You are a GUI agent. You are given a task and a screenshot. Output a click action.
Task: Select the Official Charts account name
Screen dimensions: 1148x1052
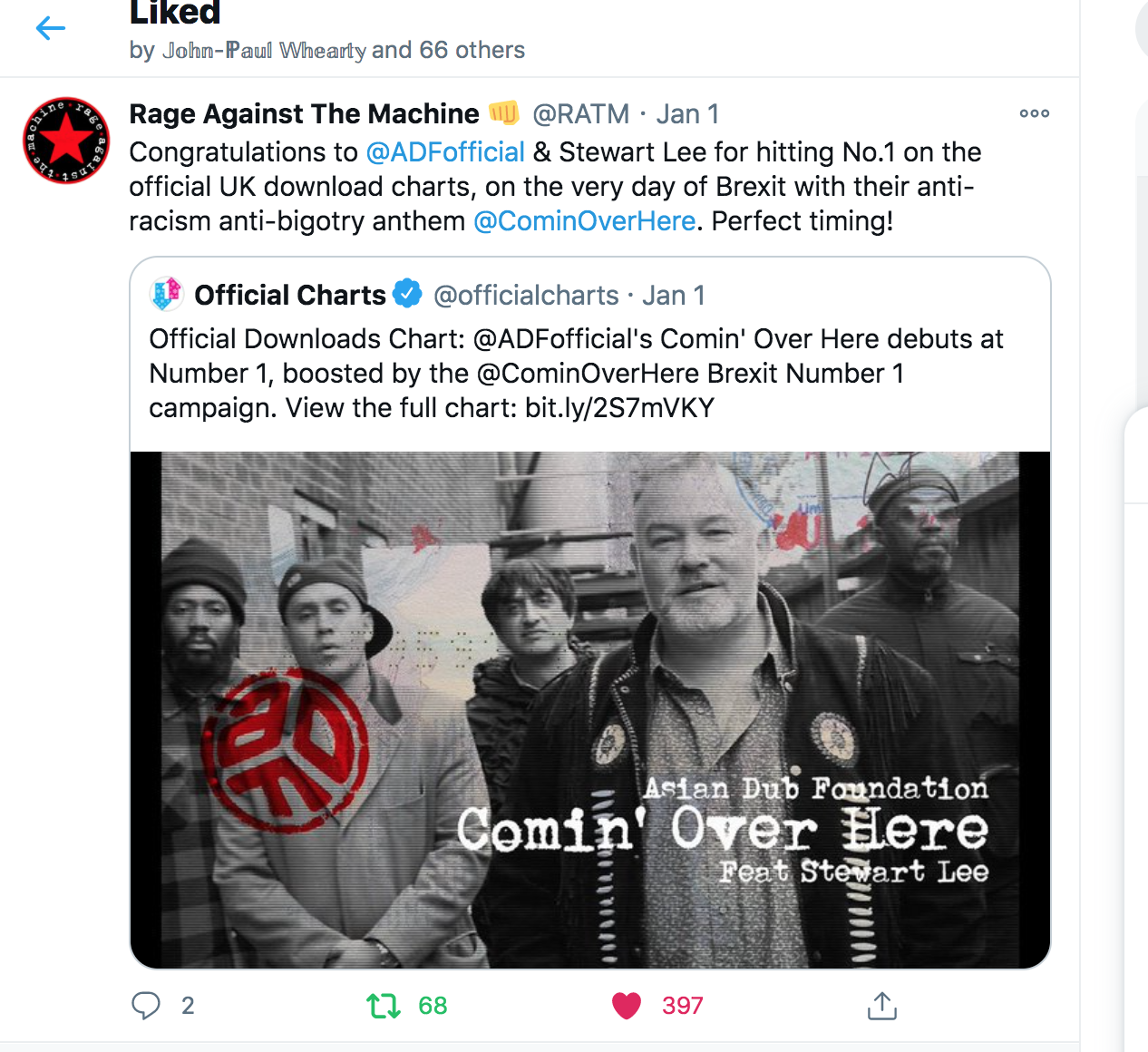pyautogui.click(x=290, y=295)
